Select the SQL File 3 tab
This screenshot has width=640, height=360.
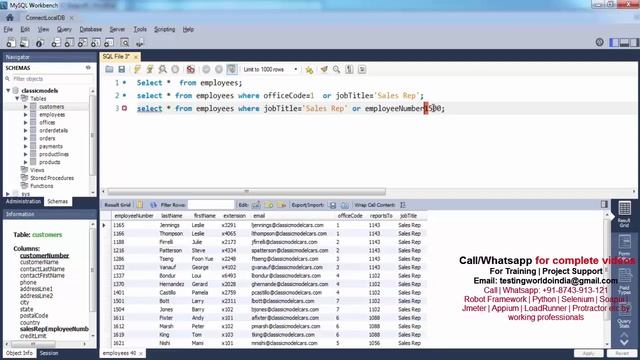[116, 56]
